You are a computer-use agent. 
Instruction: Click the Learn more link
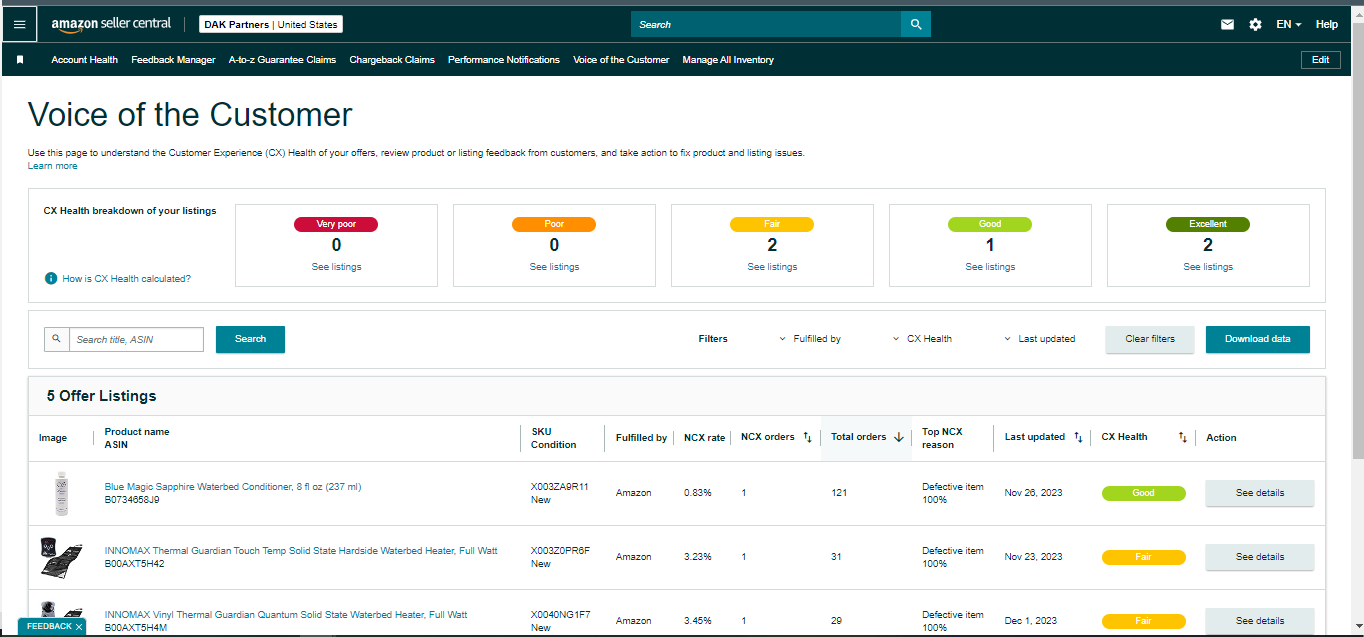[53, 166]
